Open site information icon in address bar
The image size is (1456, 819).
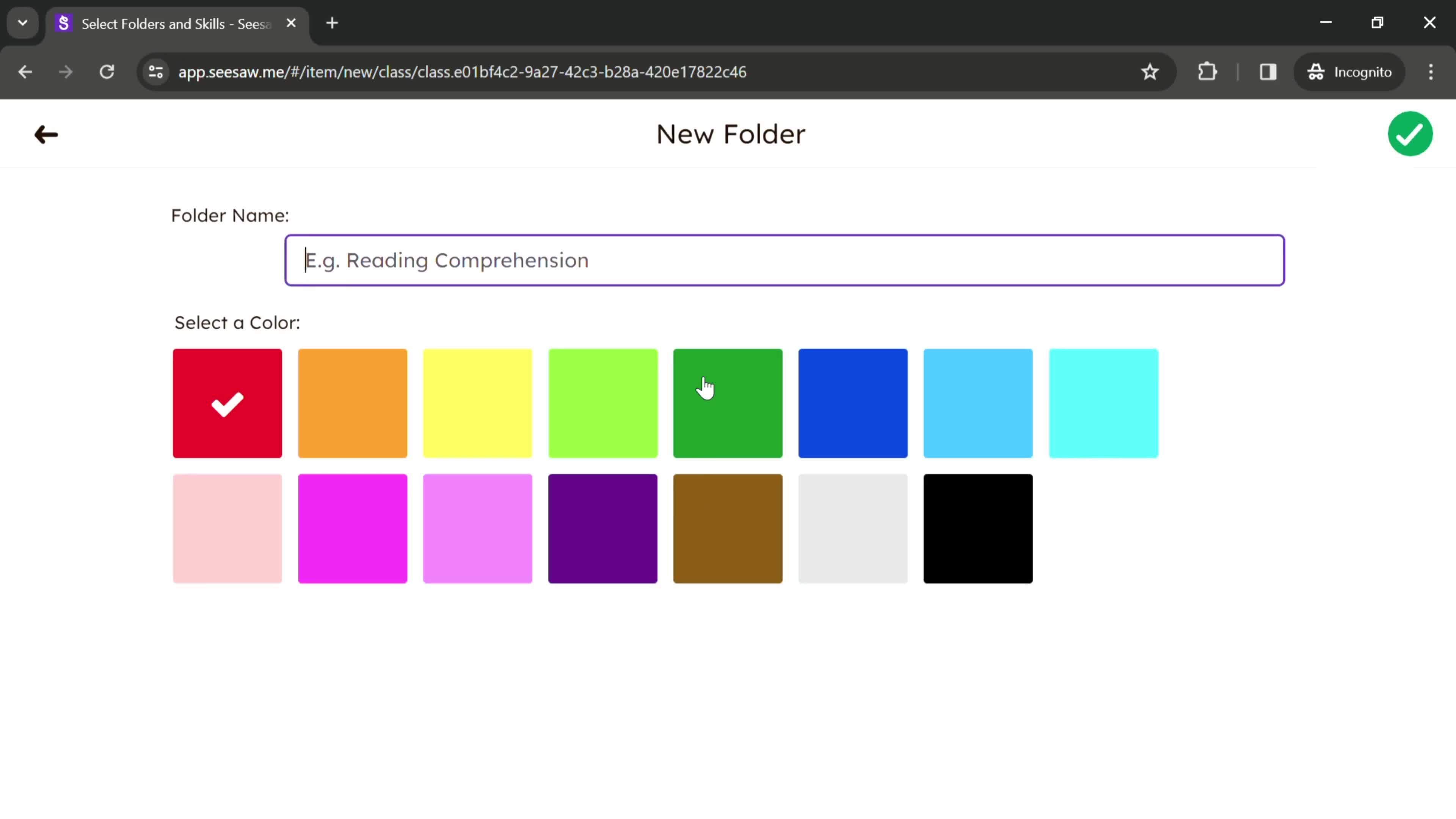[x=156, y=72]
